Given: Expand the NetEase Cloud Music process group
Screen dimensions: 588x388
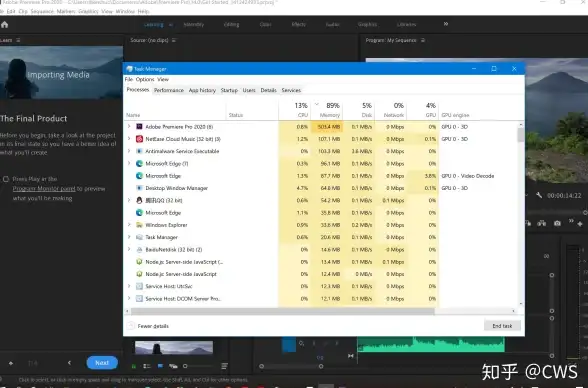Looking at the screenshot, I should click(129, 139).
